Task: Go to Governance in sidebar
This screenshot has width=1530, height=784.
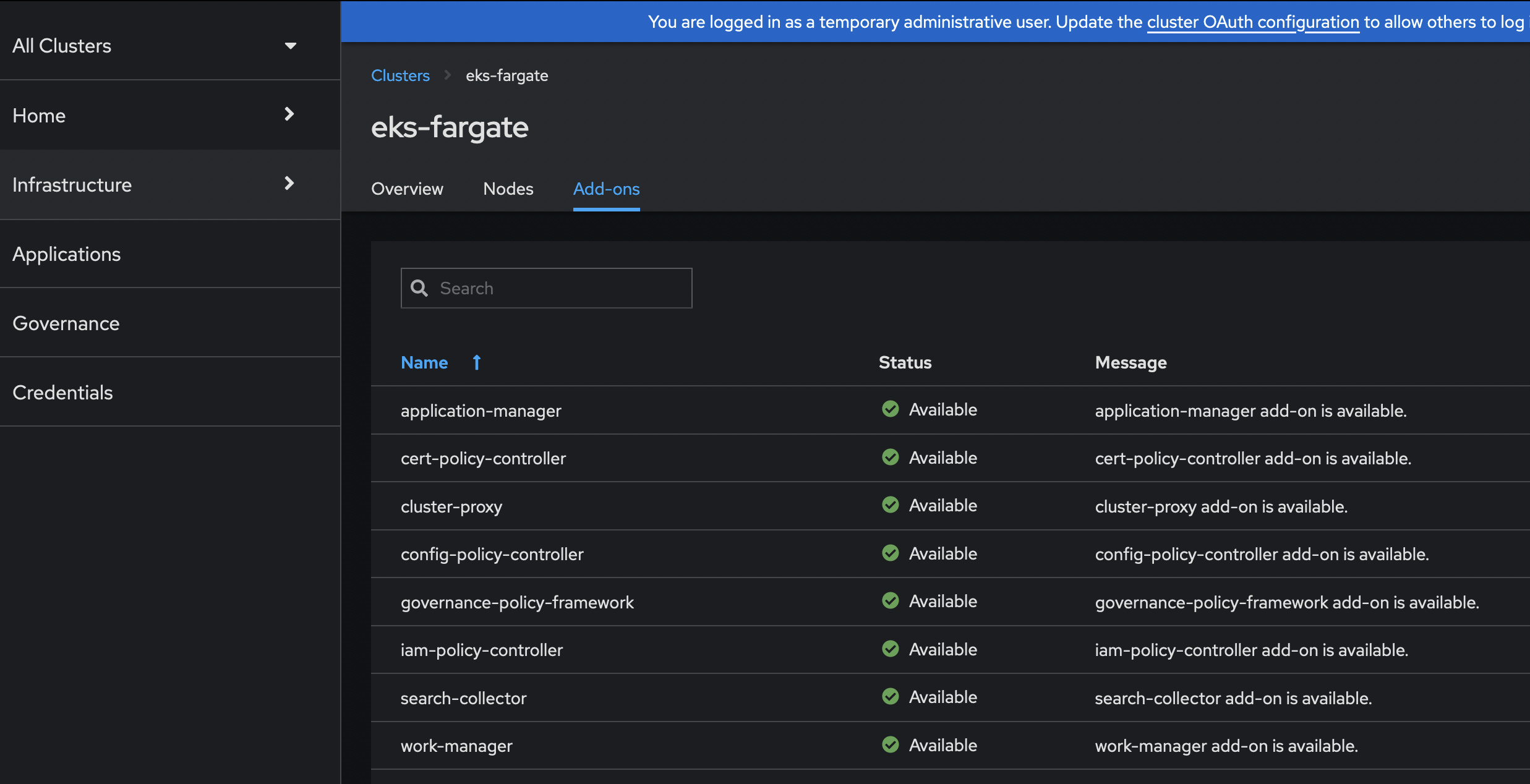Action: [66, 323]
